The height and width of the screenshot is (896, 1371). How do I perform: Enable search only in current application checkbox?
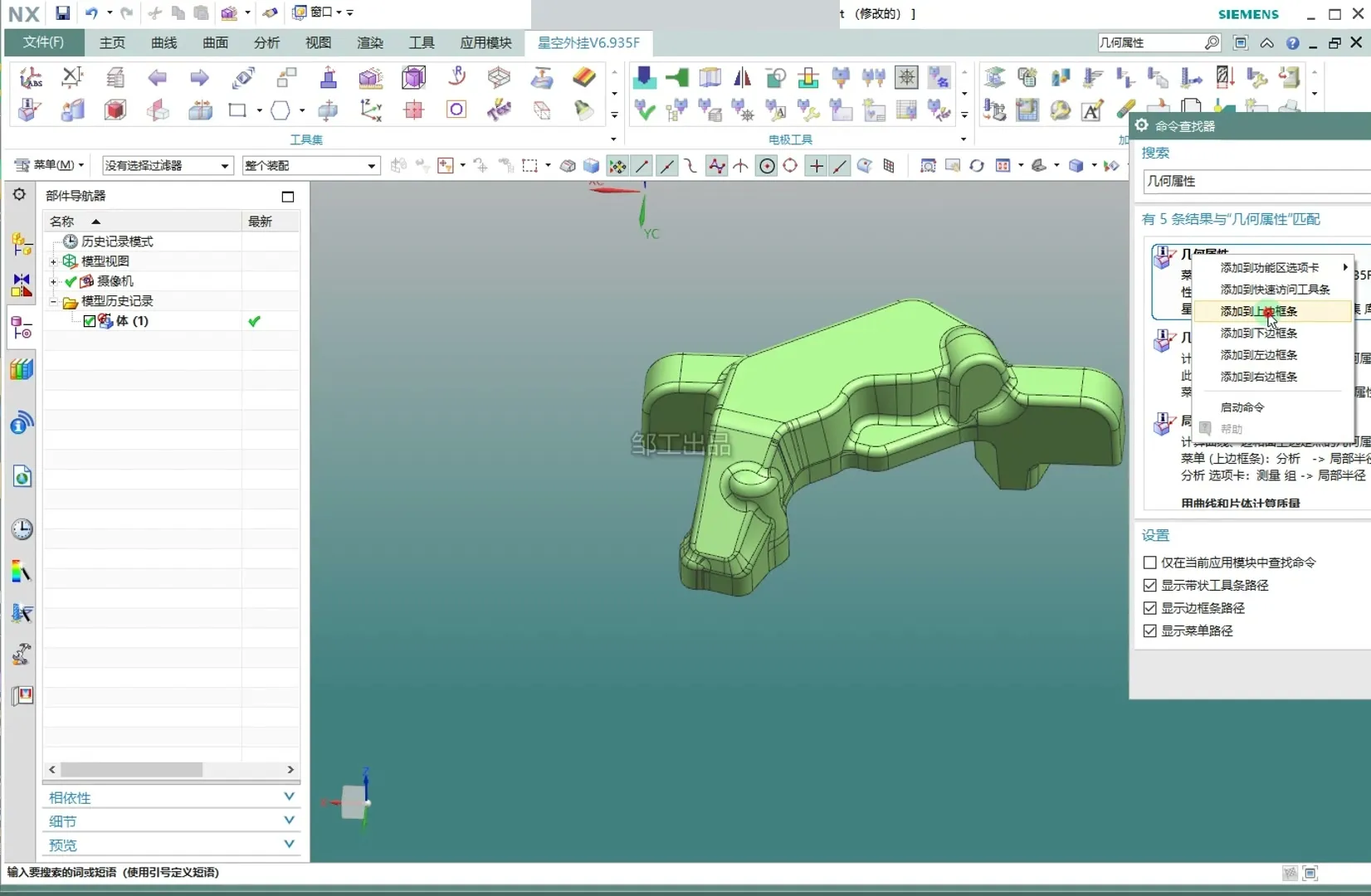click(x=1150, y=562)
